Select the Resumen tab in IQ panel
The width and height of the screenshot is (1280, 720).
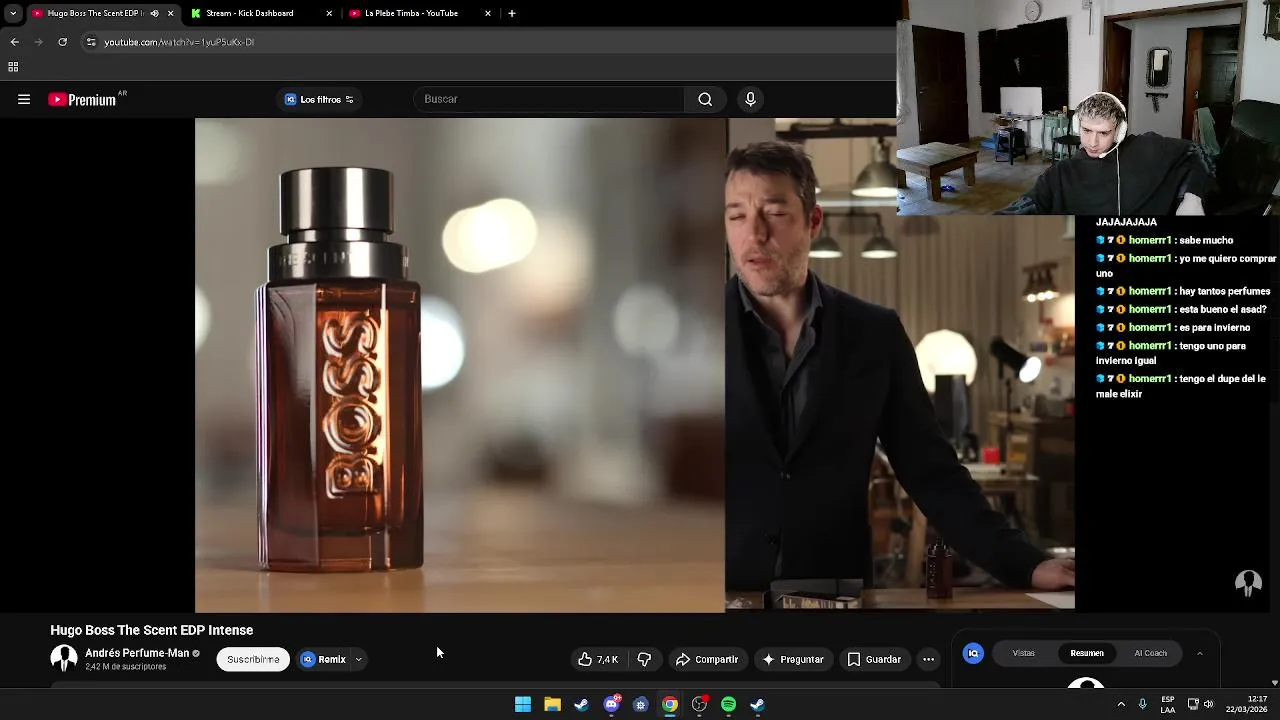point(1087,653)
